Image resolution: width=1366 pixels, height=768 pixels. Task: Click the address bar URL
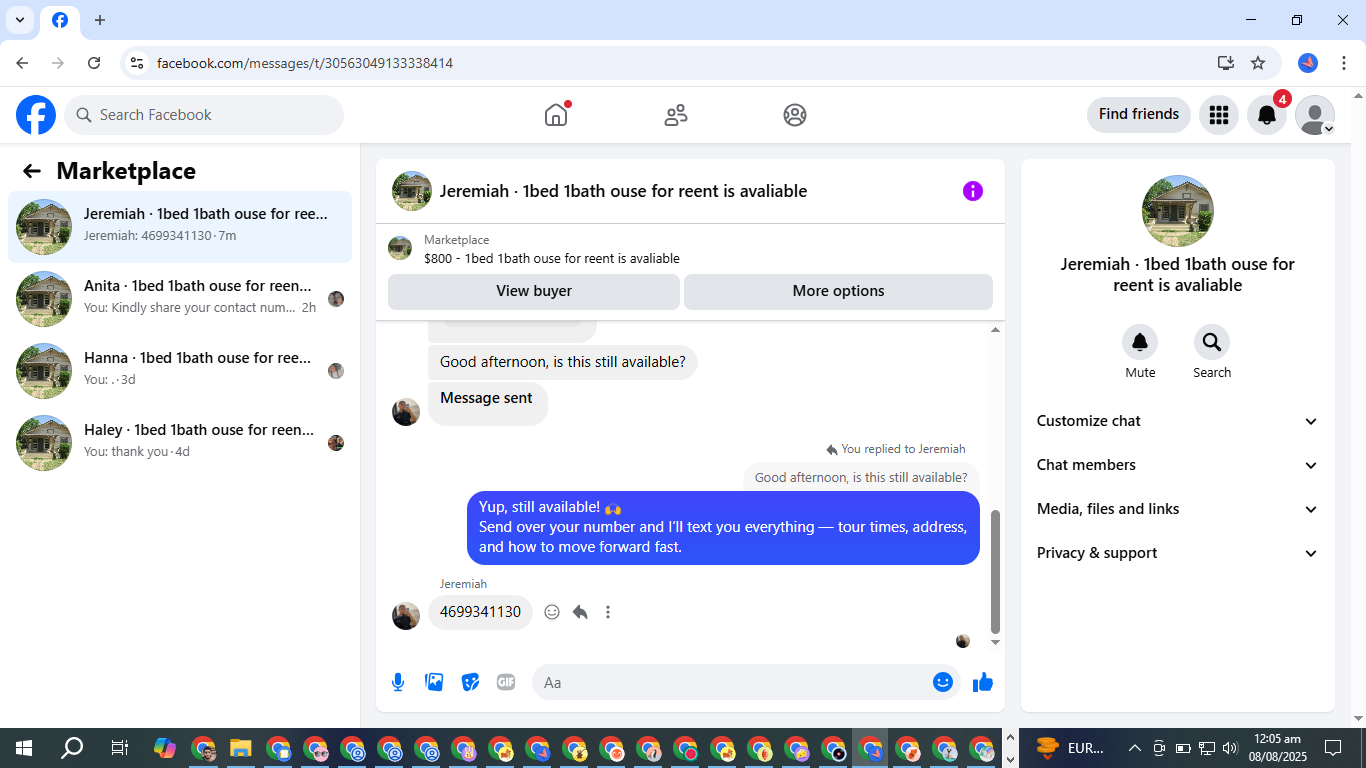[305, 63]
